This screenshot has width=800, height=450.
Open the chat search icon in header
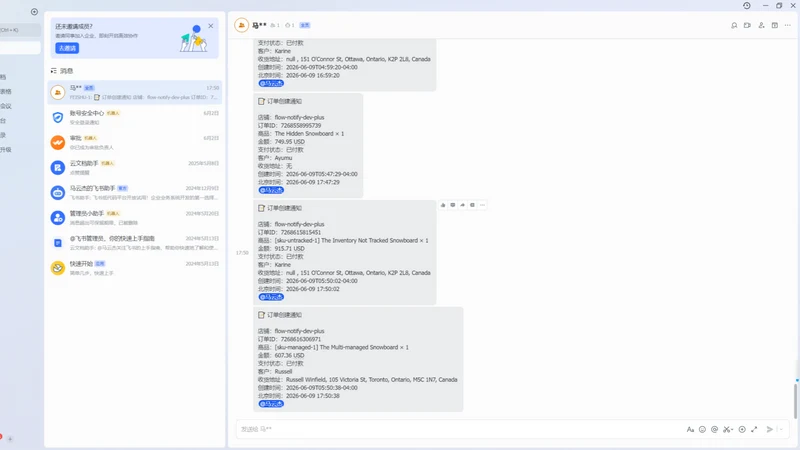[x=734, y=25]
